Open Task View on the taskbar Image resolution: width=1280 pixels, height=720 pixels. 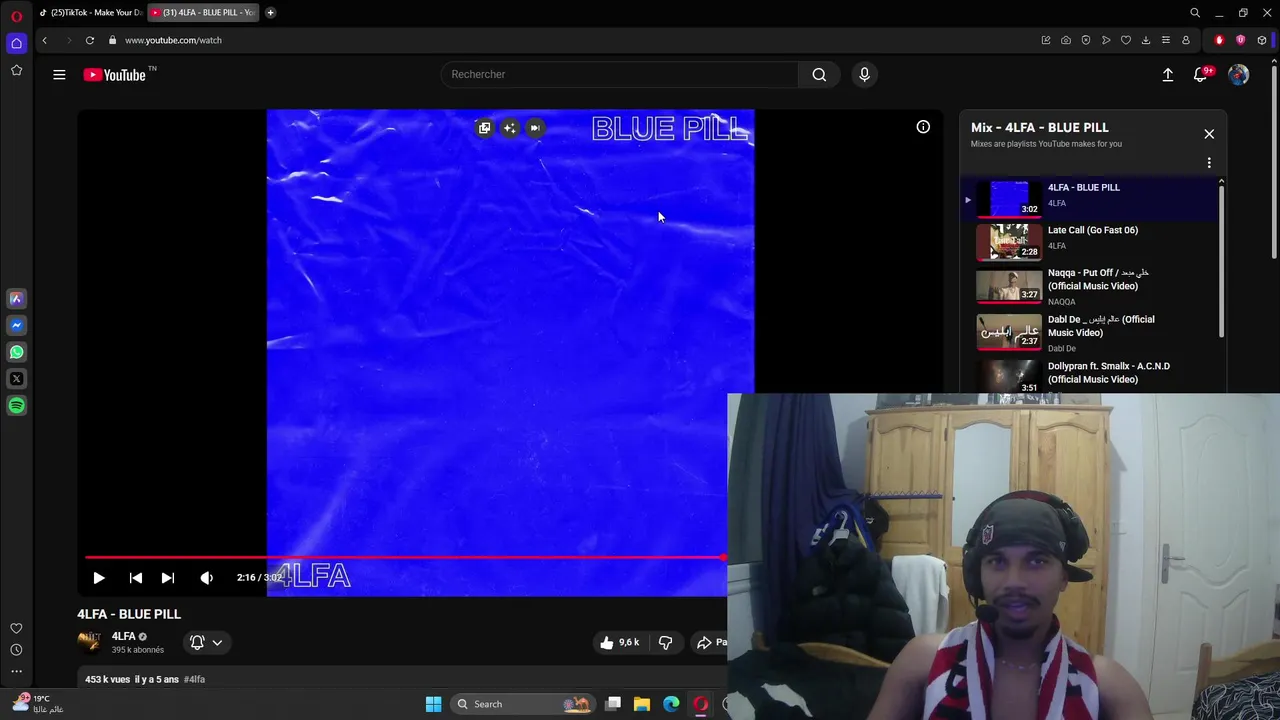(613, 704)
